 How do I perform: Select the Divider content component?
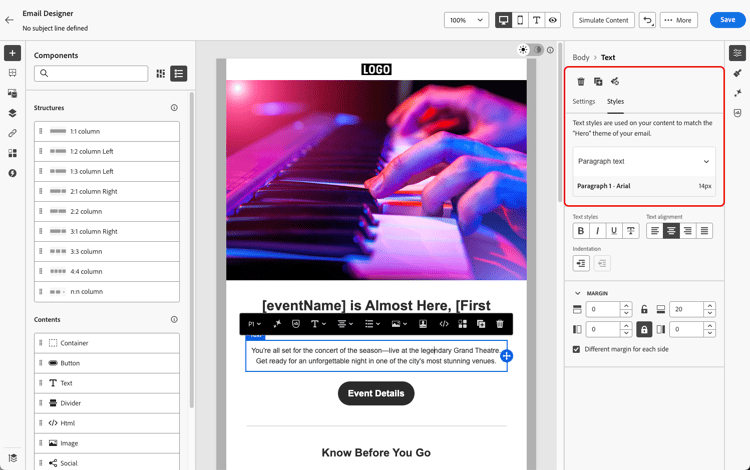click(x=107, y=403)
